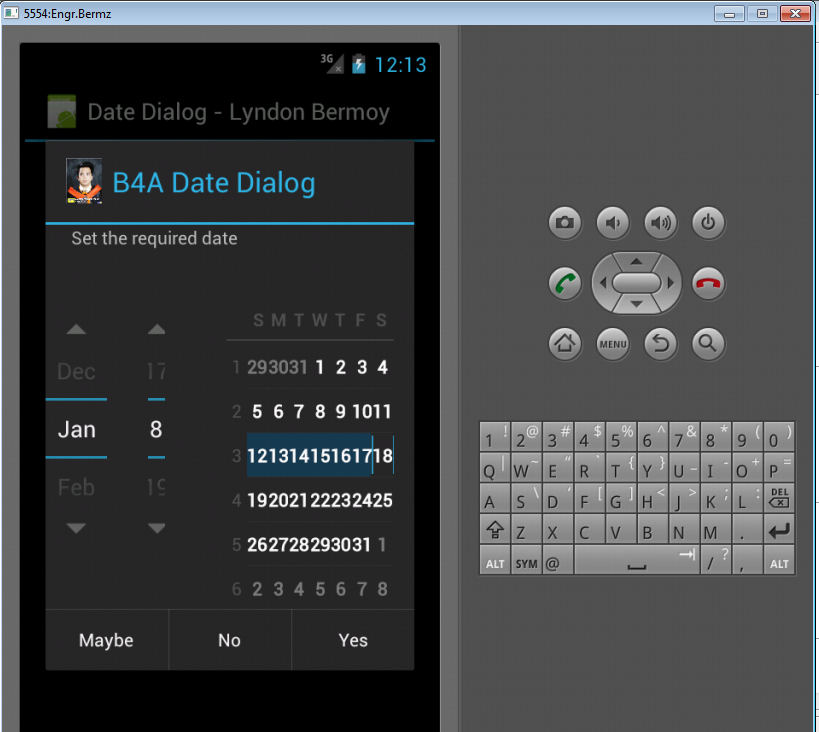
Task: Select date 5 in calendar week 2
Action: [x=257, y=412]
